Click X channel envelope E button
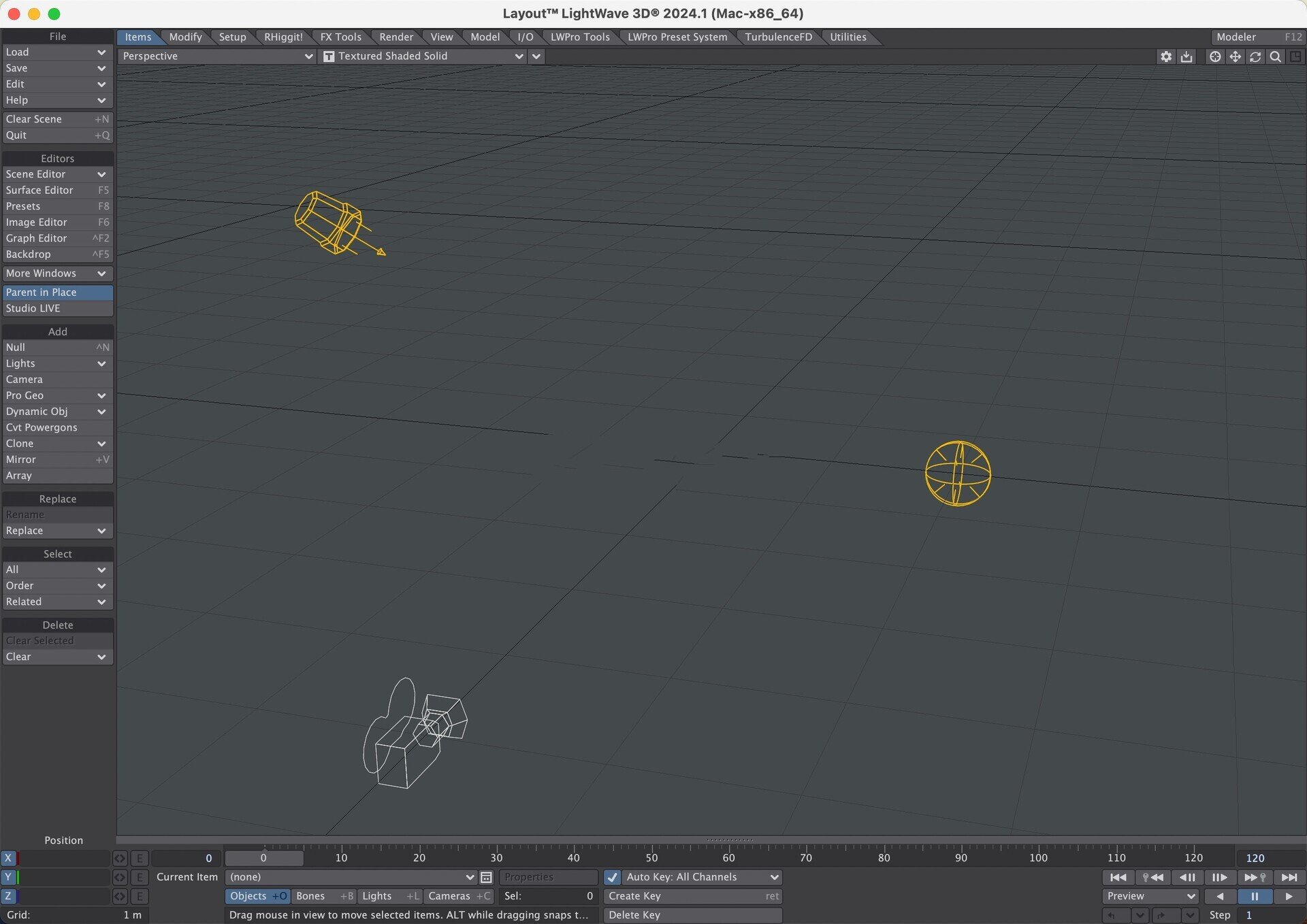This screenshot has height=924, width=1307. pyautogui.click(x=140, y=858)
